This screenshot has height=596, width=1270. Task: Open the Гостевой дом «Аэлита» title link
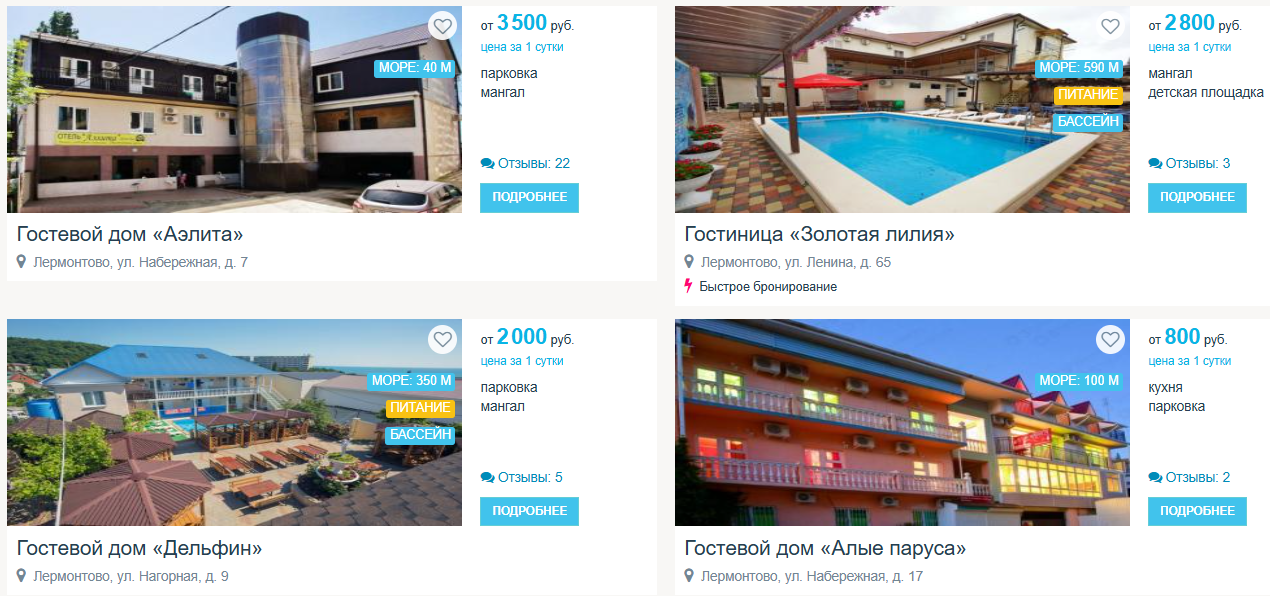(x=131, y=235)
